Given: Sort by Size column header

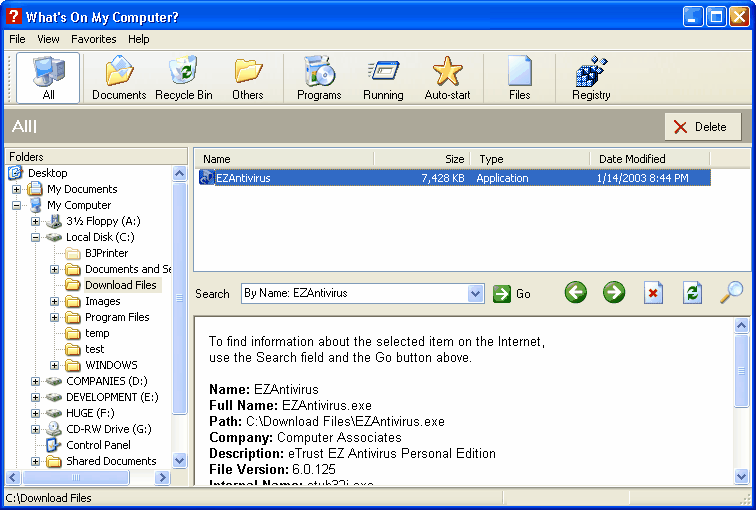Looking at the screenshot, I should (421, 159).
